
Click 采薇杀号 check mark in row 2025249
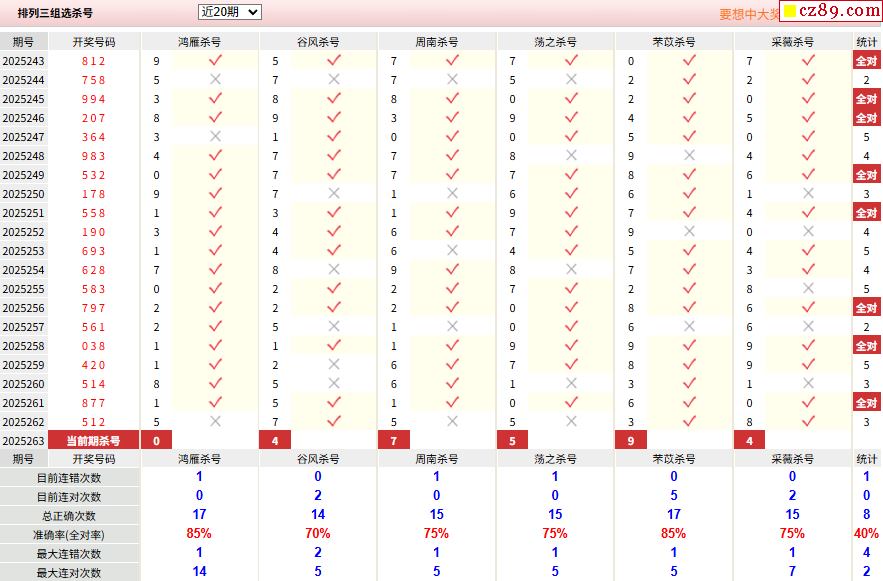[808, 174]
